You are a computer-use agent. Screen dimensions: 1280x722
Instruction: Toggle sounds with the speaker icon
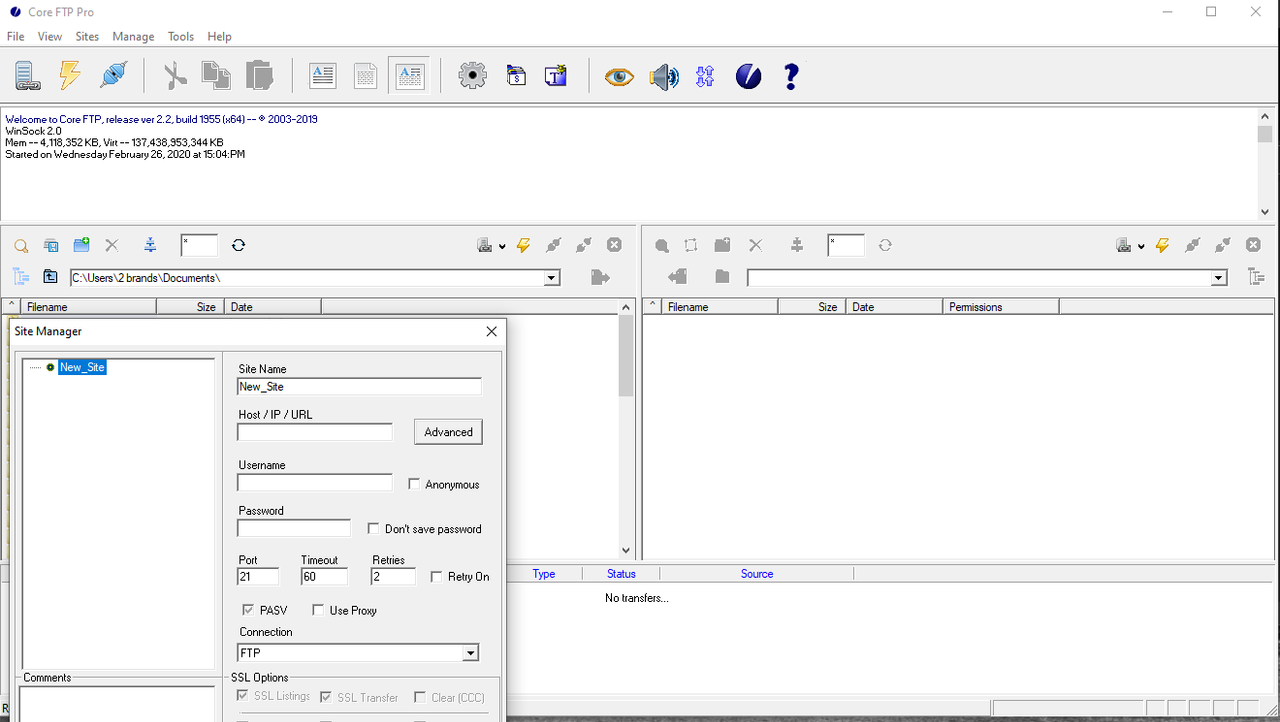click(664, 76)
